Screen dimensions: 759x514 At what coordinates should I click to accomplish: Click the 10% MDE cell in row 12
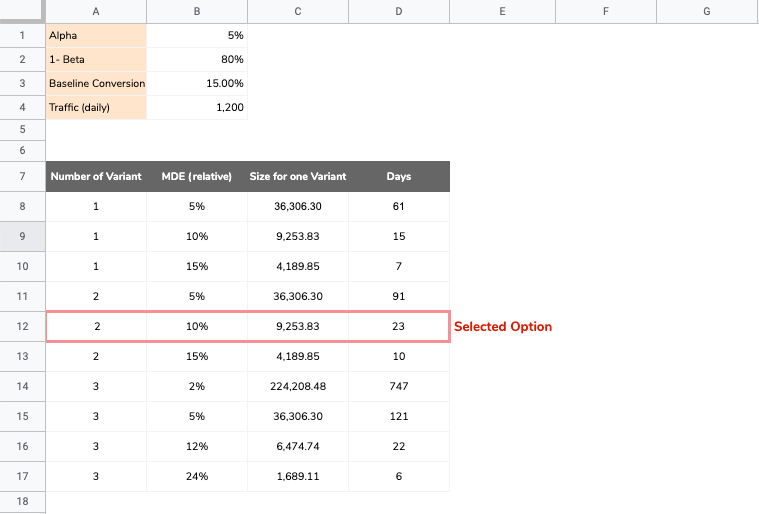197,327
